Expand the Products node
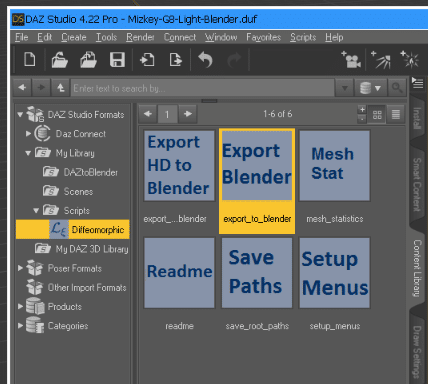 point(20,306)
